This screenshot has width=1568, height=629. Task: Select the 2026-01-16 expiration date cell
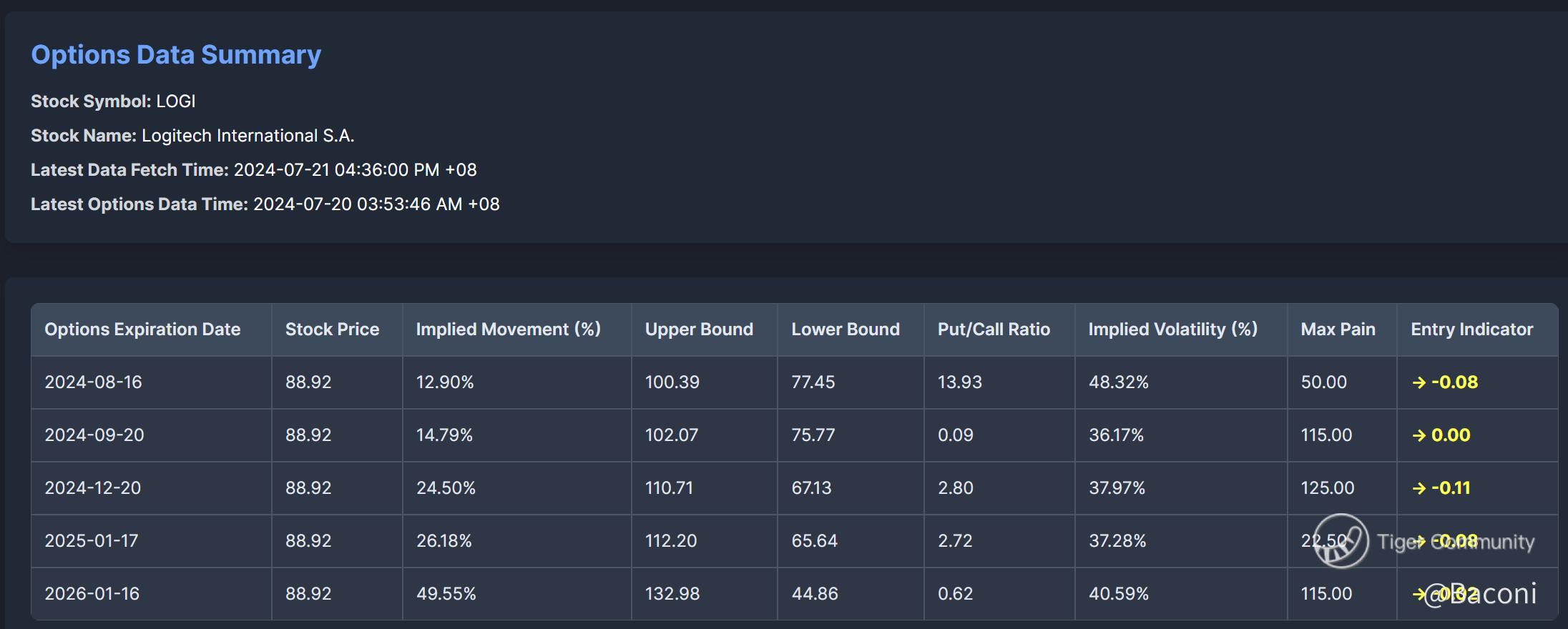click(x=92, y=594)
